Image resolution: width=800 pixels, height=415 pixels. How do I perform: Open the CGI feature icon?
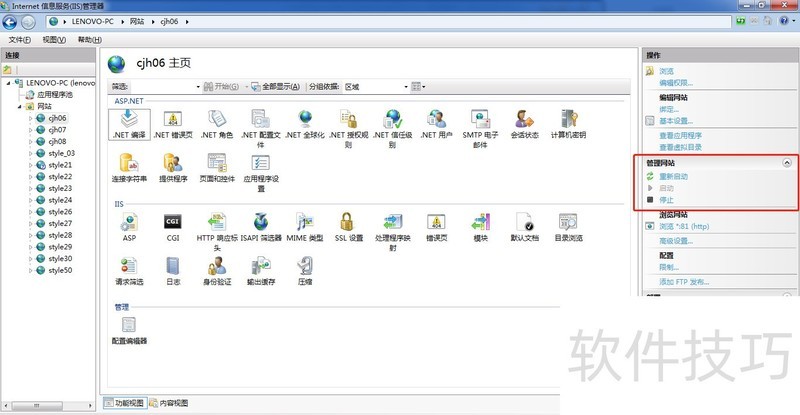pos(173,227)
